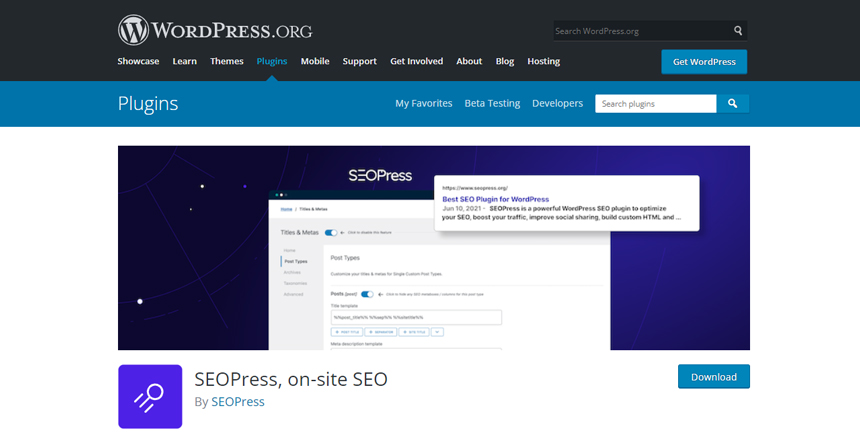
Task: Open the Hosting page
Action: [x=544, y=61]
